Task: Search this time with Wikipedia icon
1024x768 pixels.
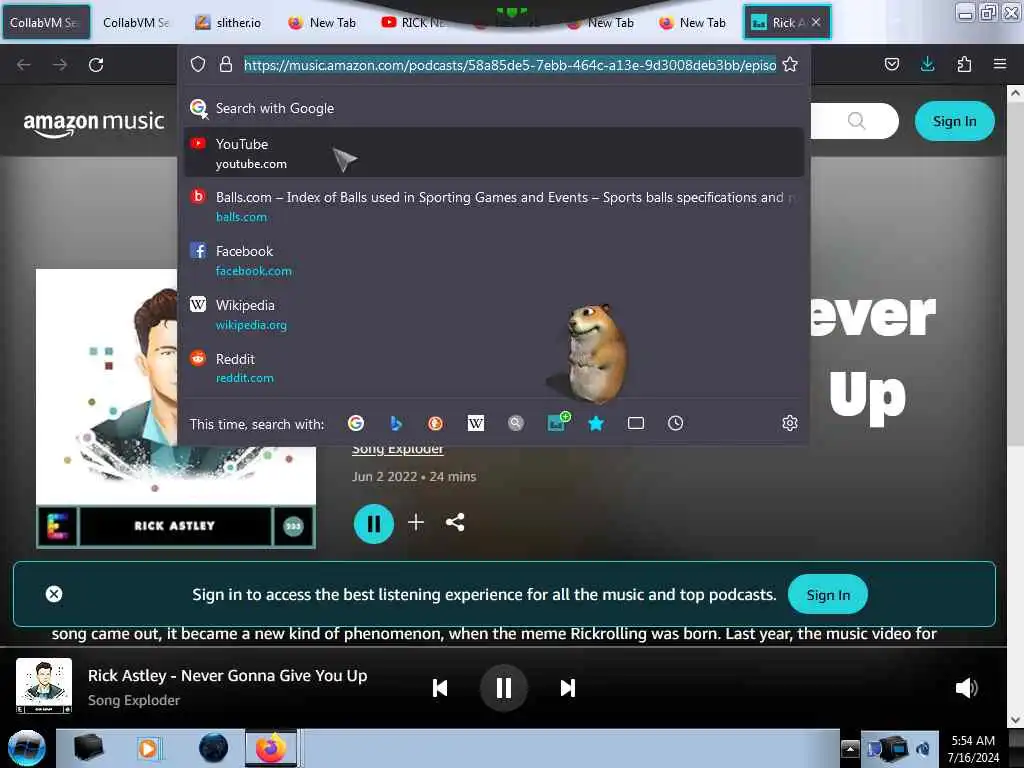Action: pyautogui.click(x=476, y=423)
